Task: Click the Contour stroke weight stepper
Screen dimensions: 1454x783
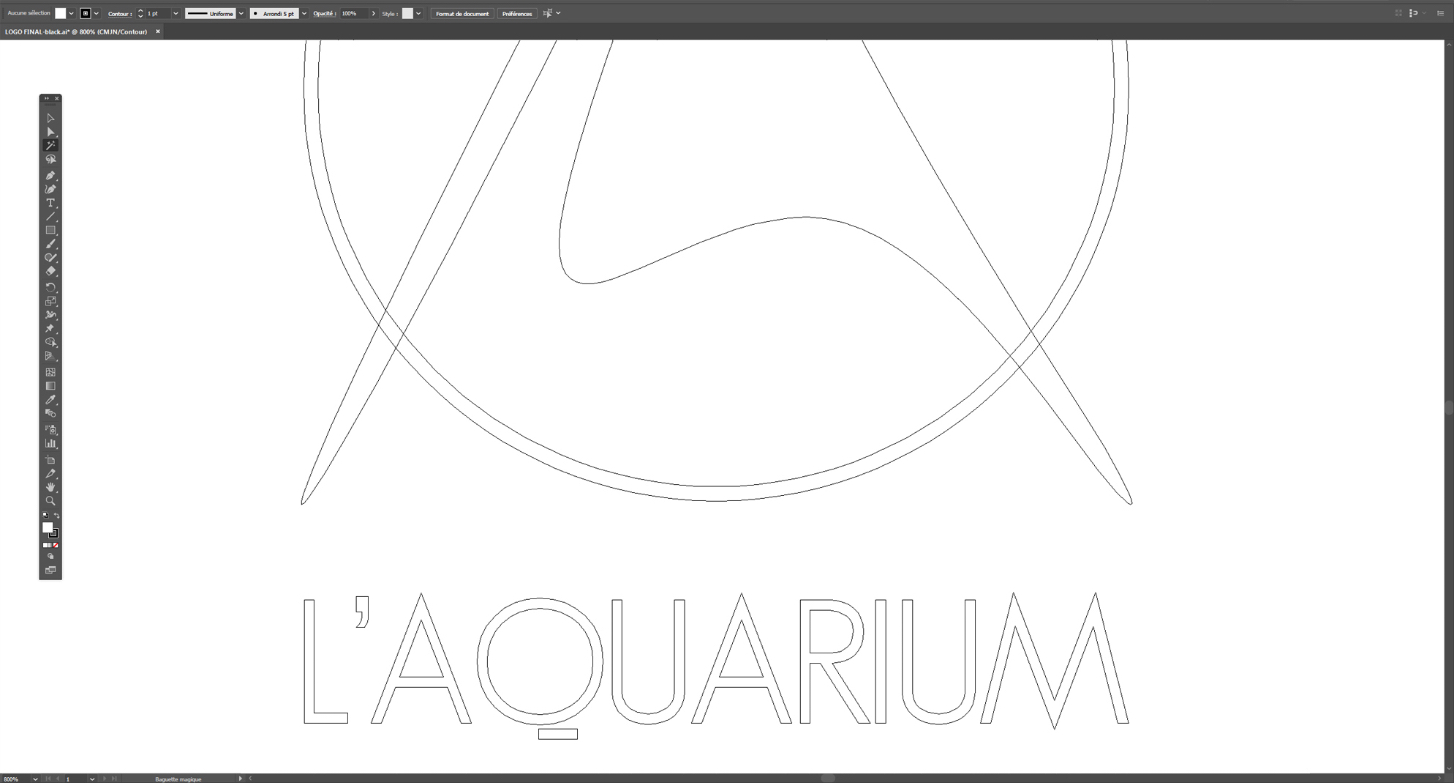Action: 140,13
